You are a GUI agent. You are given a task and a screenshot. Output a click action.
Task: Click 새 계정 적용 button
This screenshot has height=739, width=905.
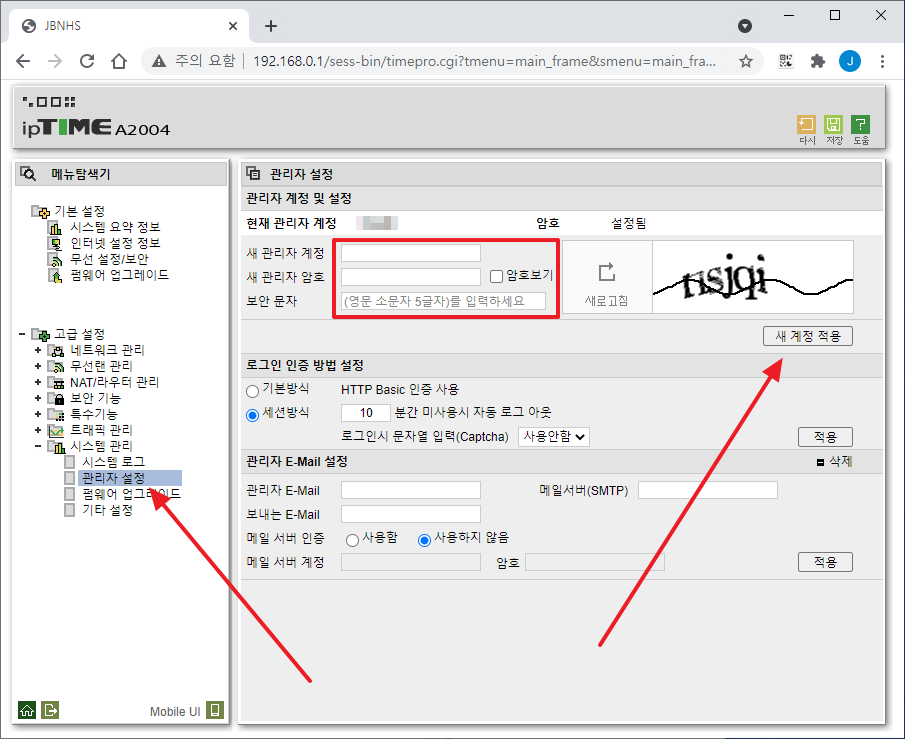click(x=807, y=336)
